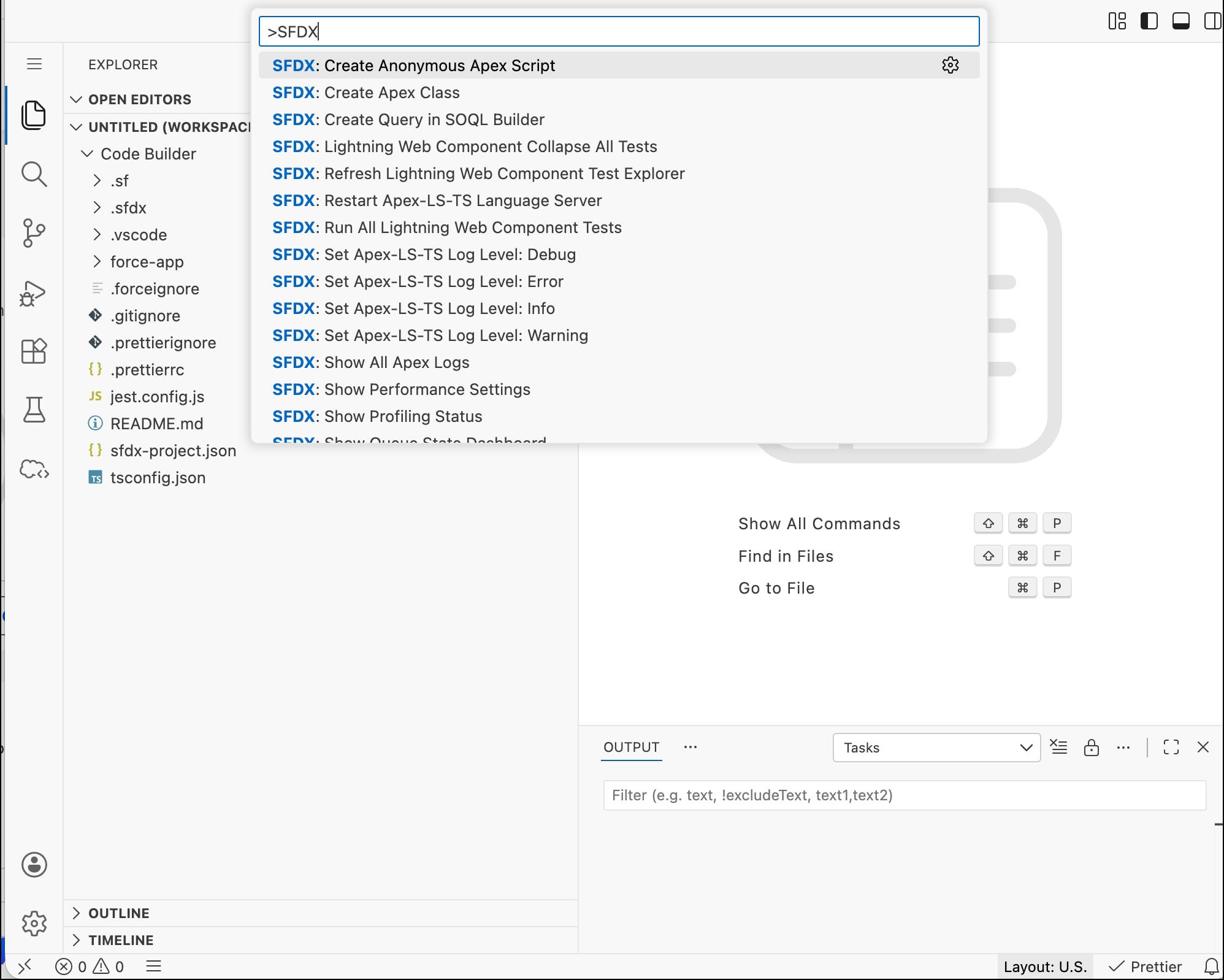
Task: Open output panel more actions ellipsis
Action: 1123,747
